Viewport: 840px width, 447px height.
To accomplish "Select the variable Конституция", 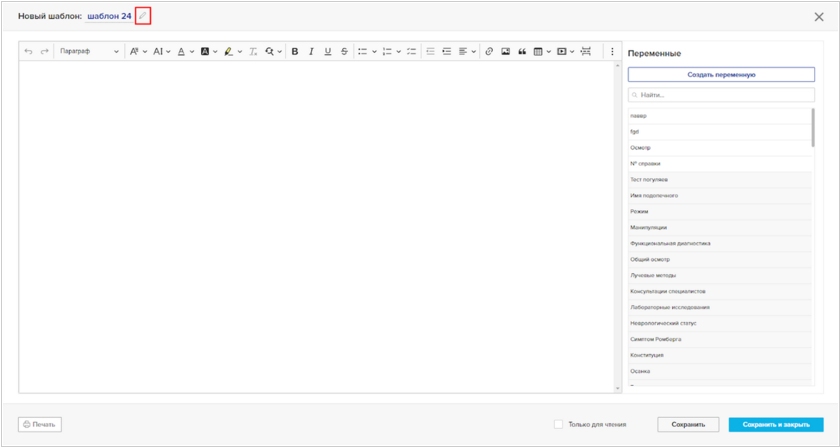I will (x=720, y=355).
